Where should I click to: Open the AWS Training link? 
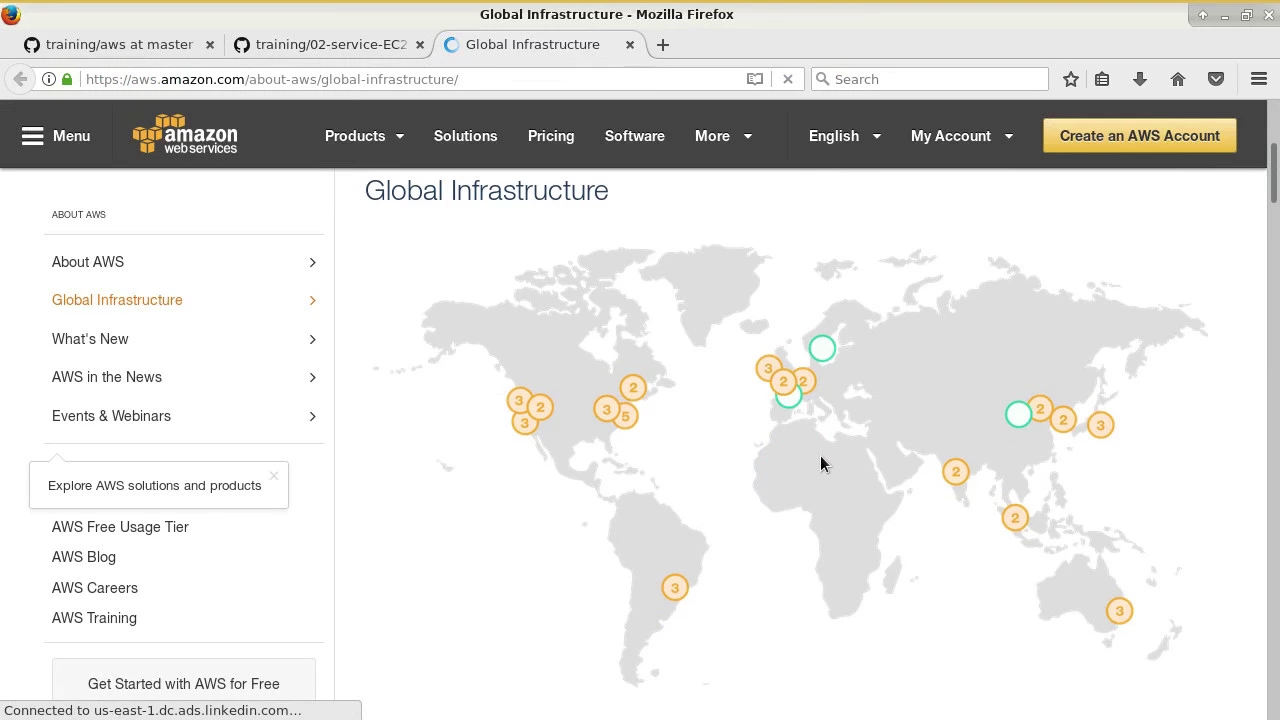click(x=94, y=618)
